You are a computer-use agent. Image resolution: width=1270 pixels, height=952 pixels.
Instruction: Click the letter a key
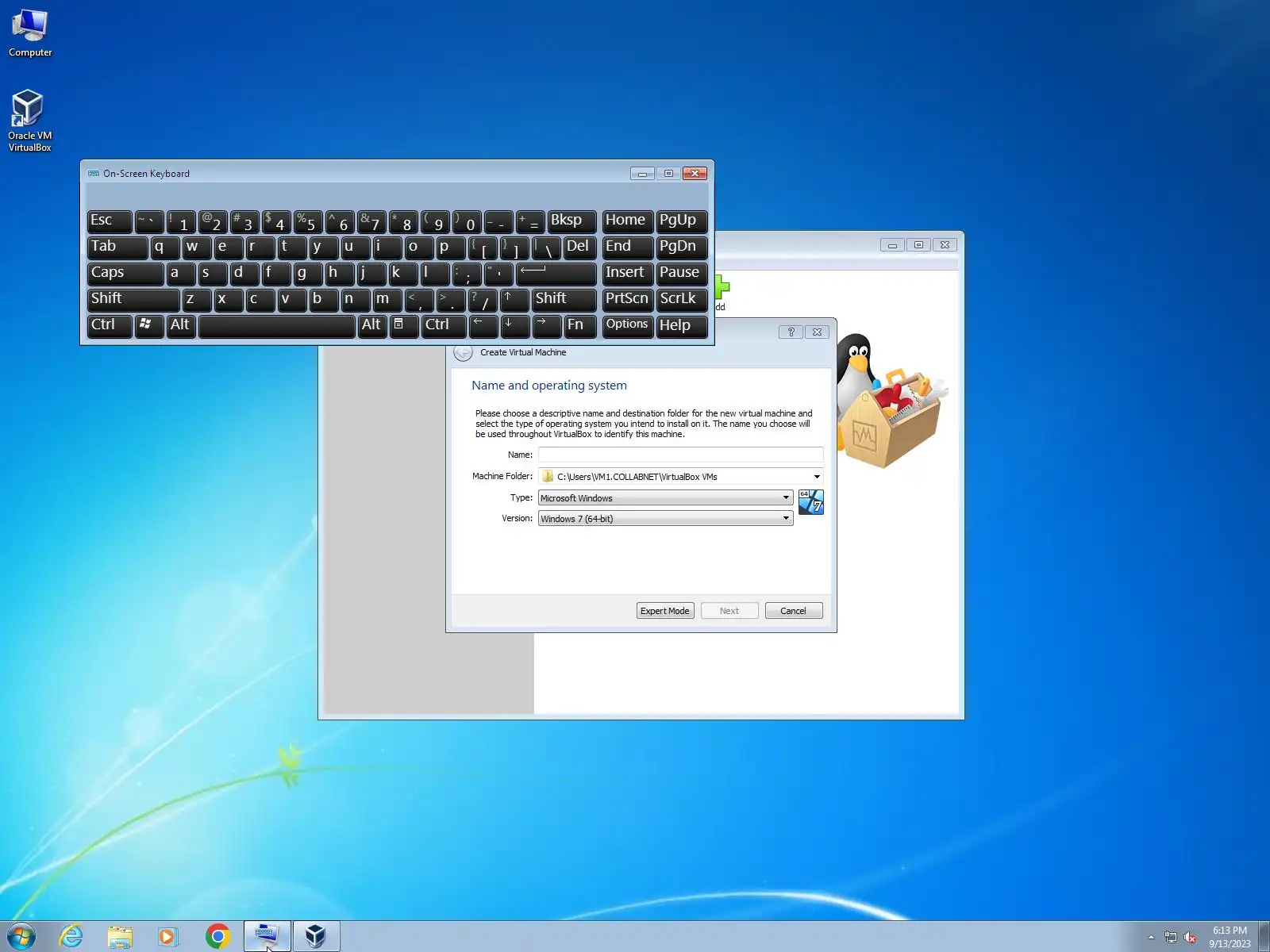pyautogui.click(x=181, y=273)
